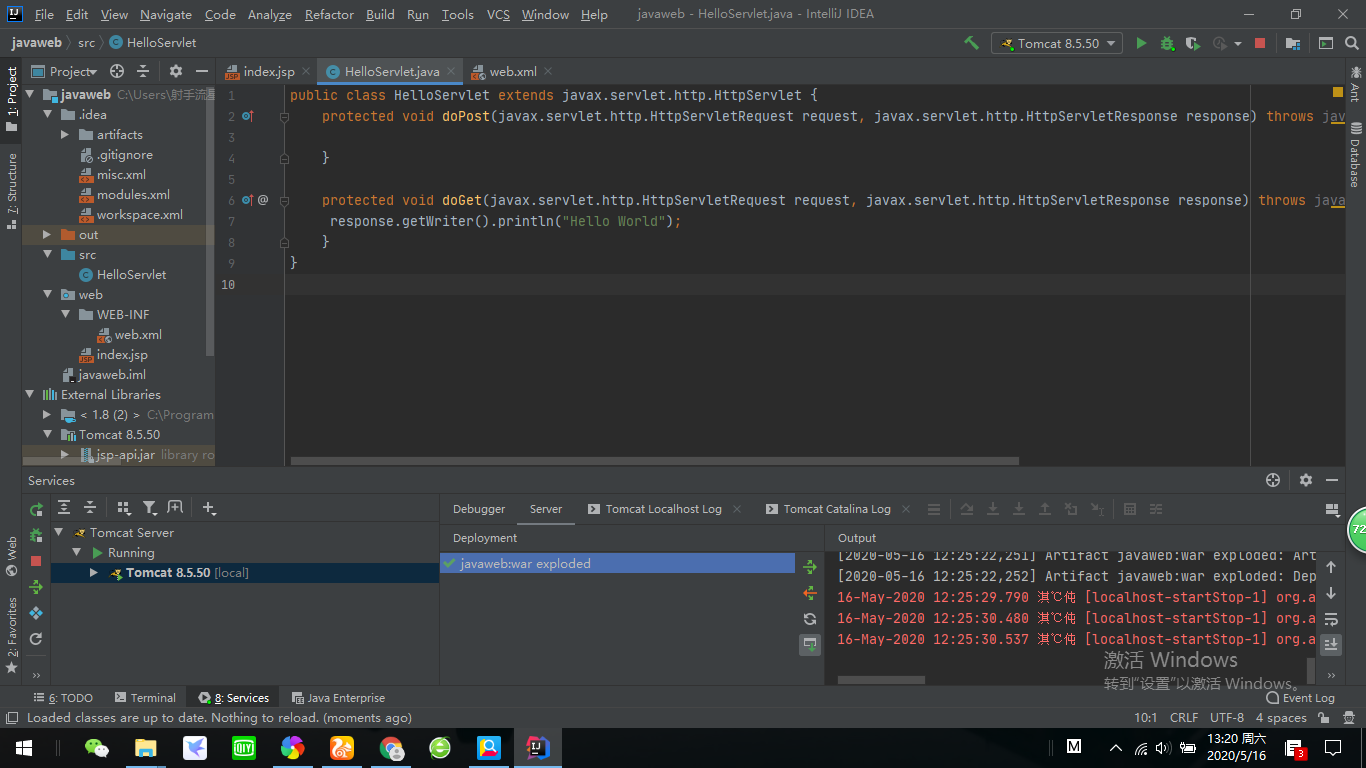Viewport: 1366px width, 768px height.
Task: Open the Refactor menu
Action: pos(329,14)
